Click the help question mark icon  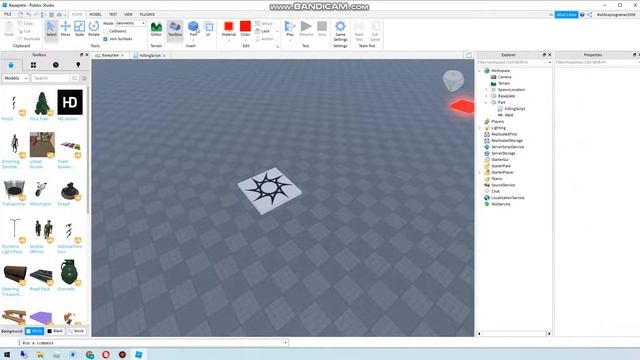tap(582, 15)
